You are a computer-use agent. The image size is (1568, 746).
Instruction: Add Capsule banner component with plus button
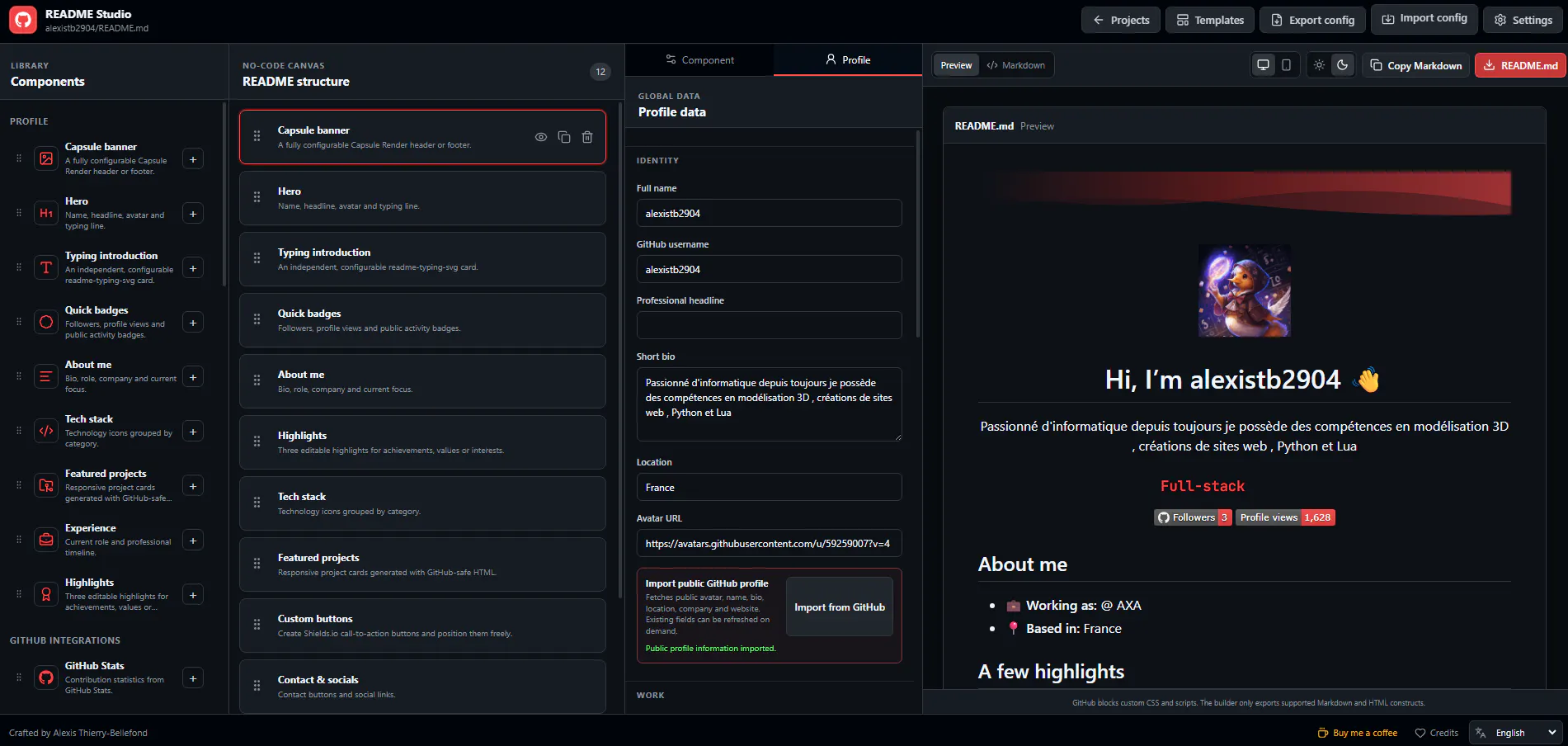point(193,159)
